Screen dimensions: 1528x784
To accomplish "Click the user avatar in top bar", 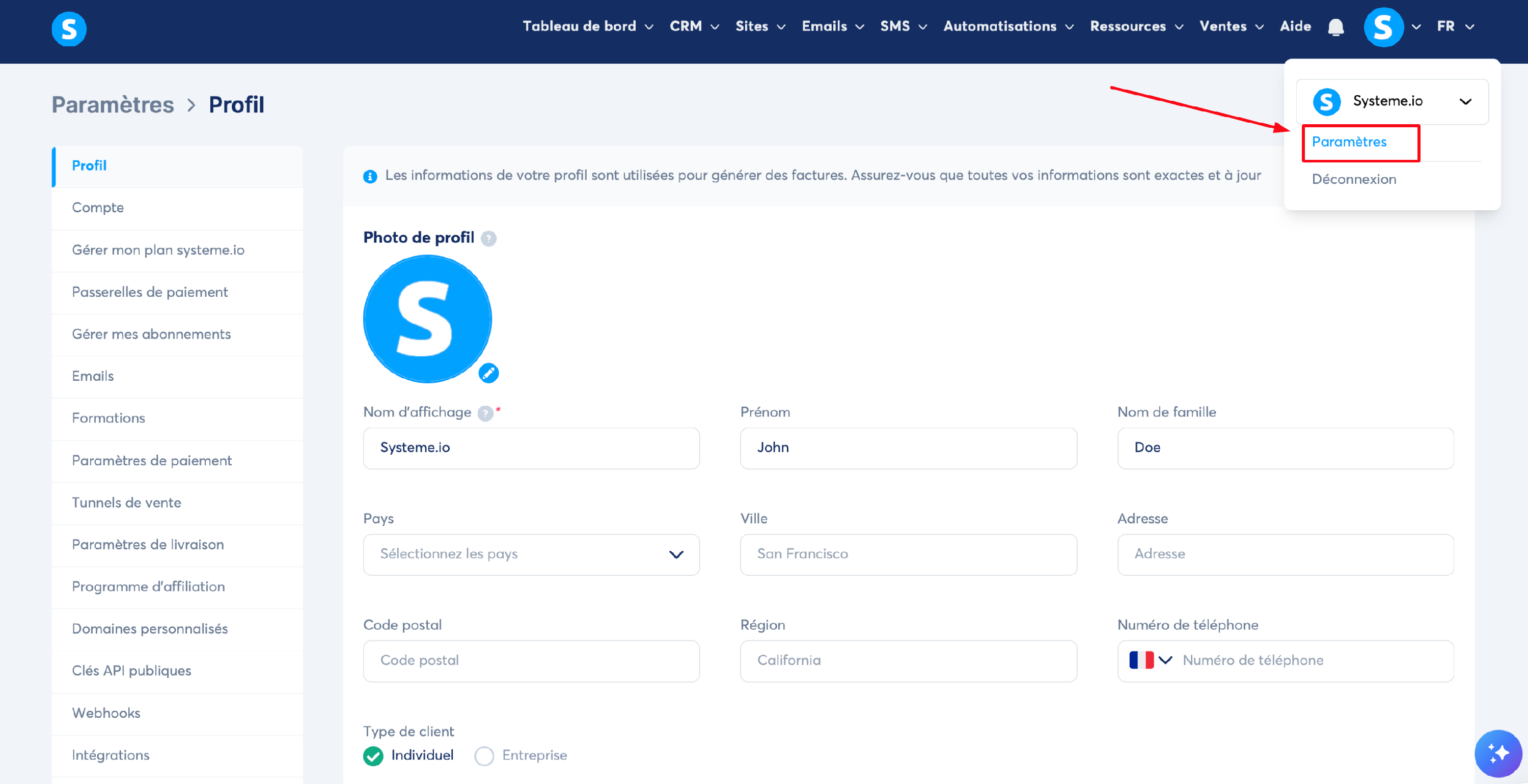I will (1383, 27).
